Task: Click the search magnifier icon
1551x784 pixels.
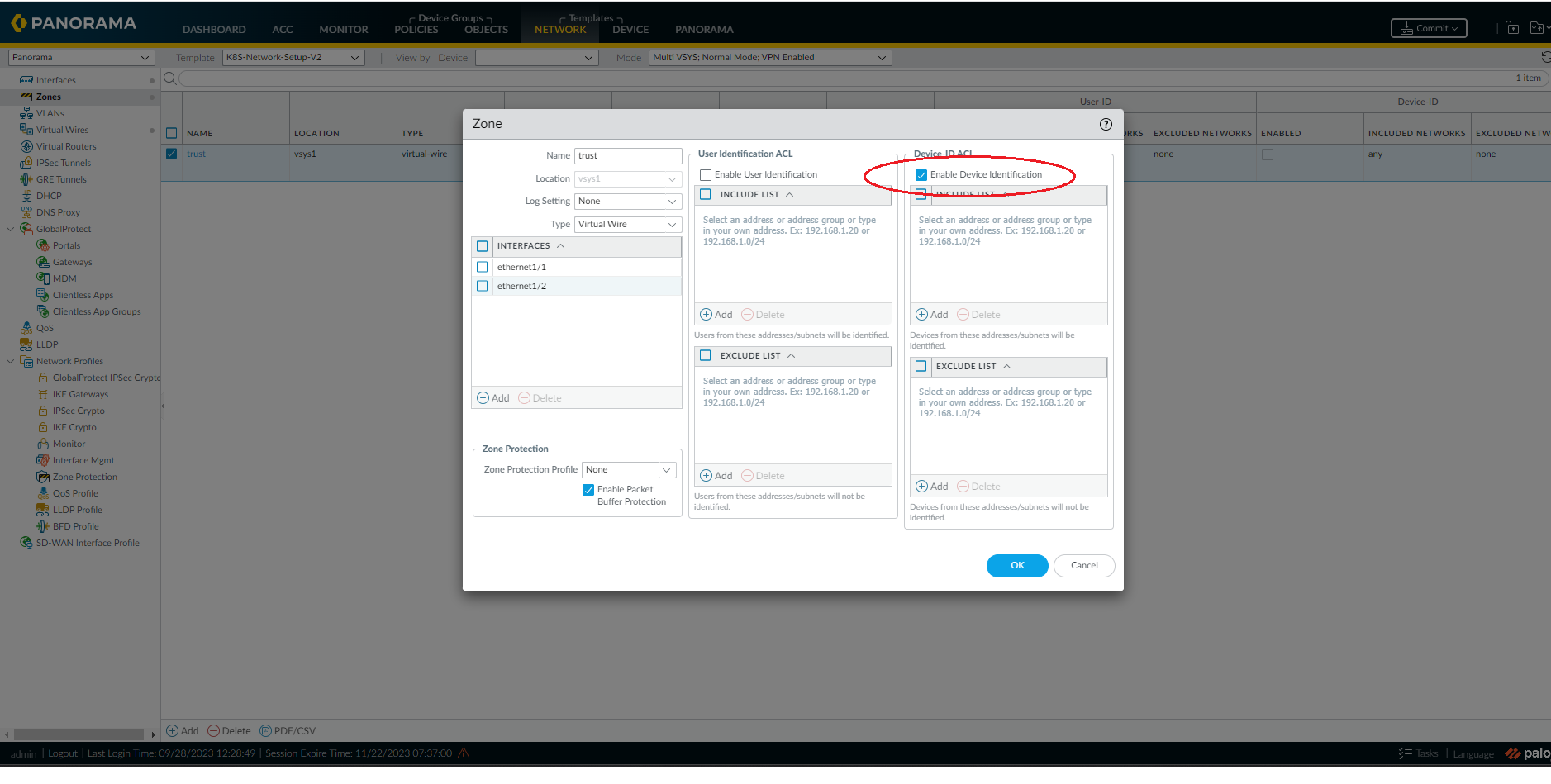Action: (169, 78)
